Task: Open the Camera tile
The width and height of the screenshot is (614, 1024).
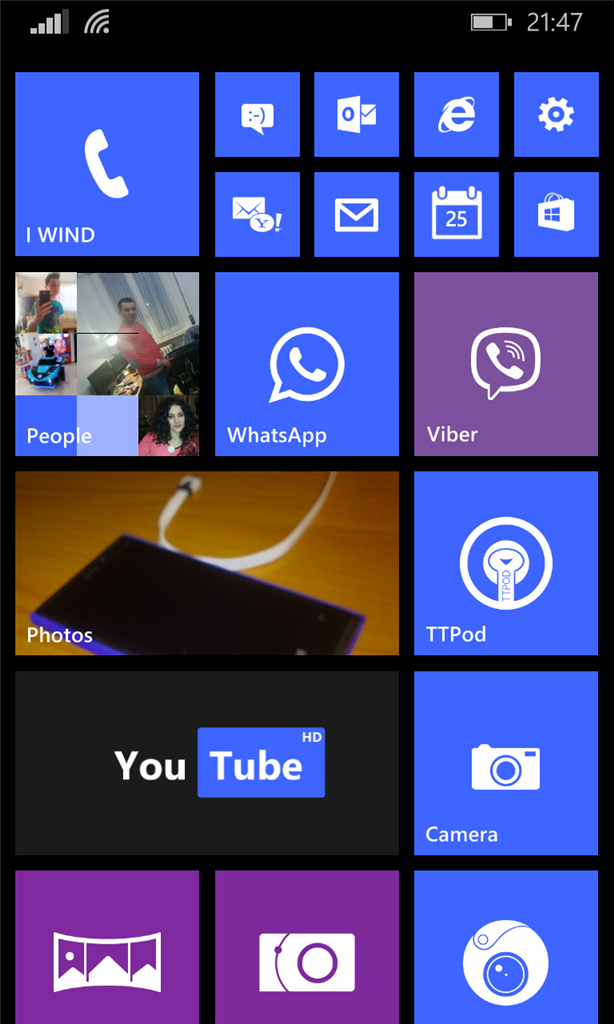Action: tap(506, 763)
